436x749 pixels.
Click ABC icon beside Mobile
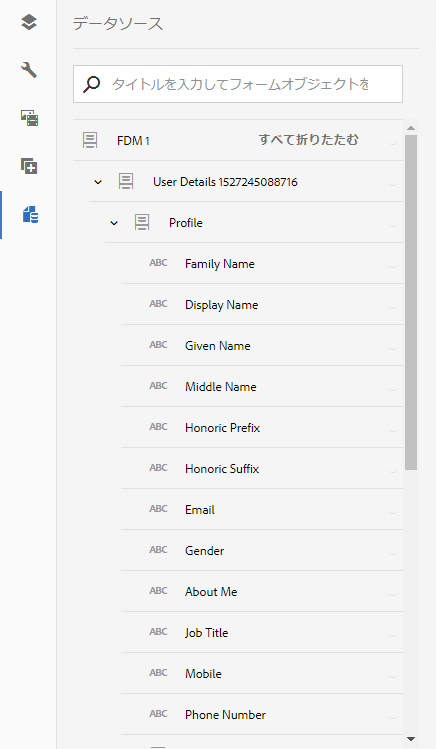[159, 674]
